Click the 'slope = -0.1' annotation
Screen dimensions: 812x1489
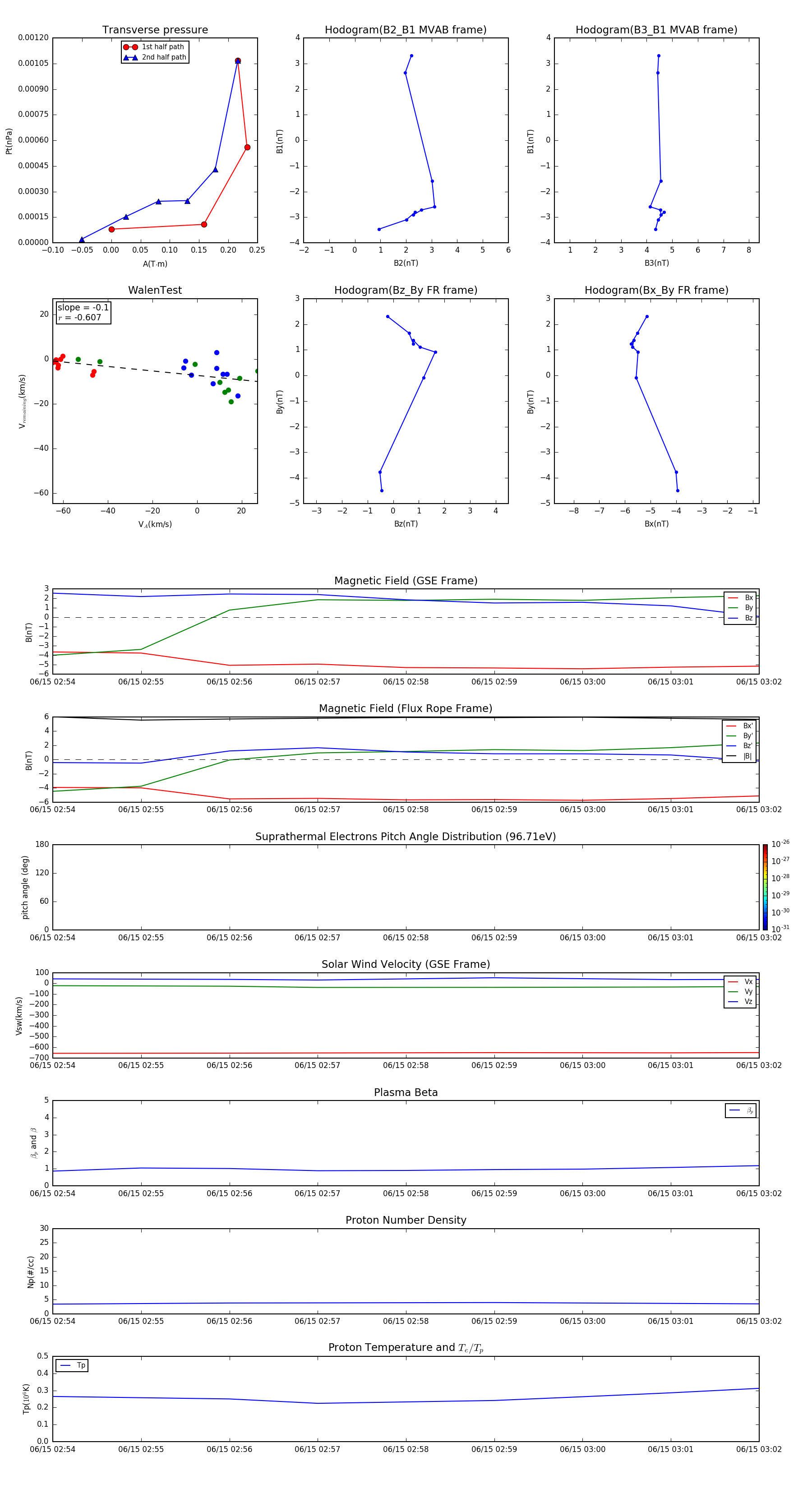tap(83, 308)
